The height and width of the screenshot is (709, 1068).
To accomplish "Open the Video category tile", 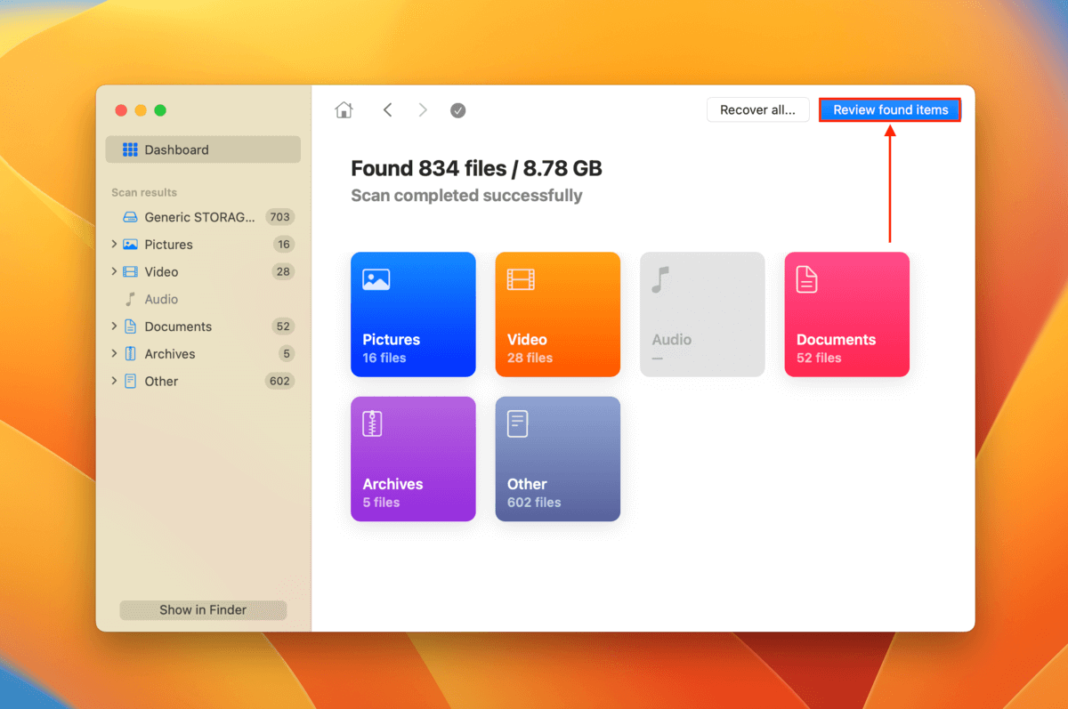I will 557,314.
